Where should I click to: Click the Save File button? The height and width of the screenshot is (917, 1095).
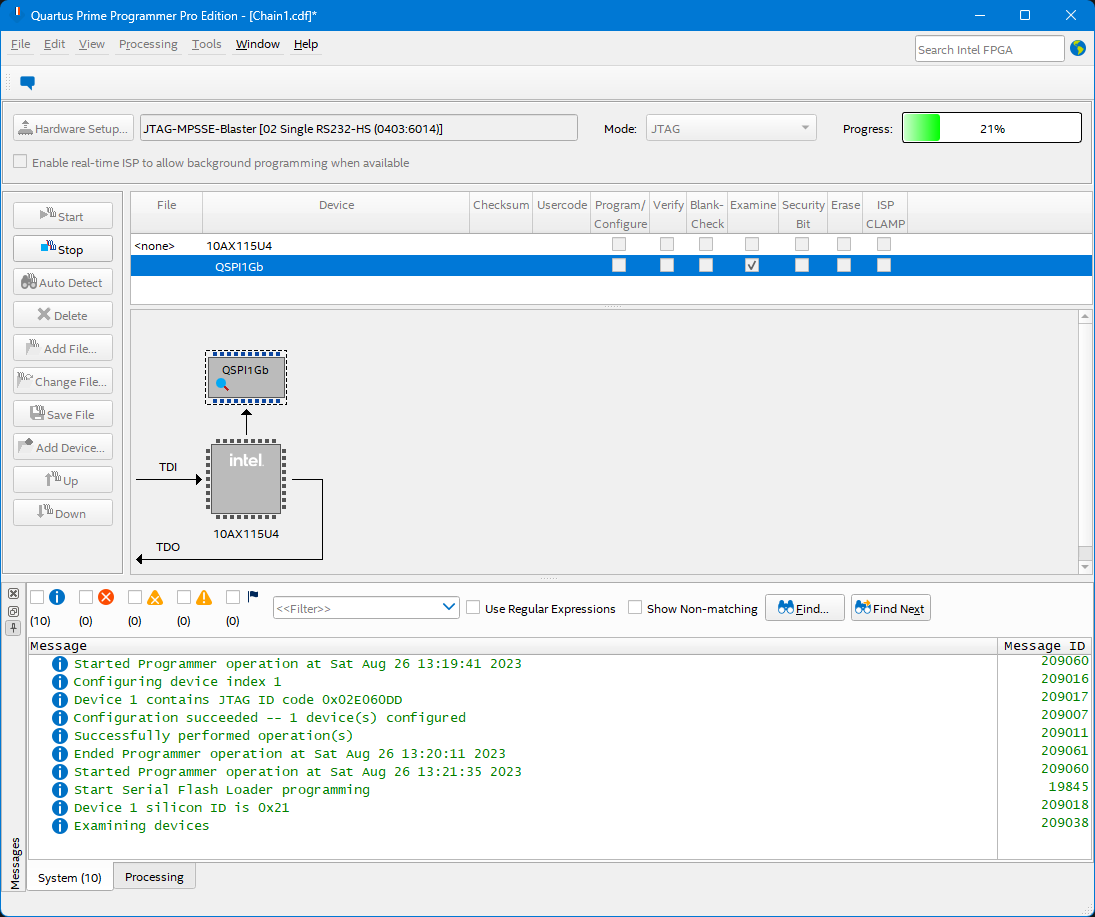click(63, 414)
